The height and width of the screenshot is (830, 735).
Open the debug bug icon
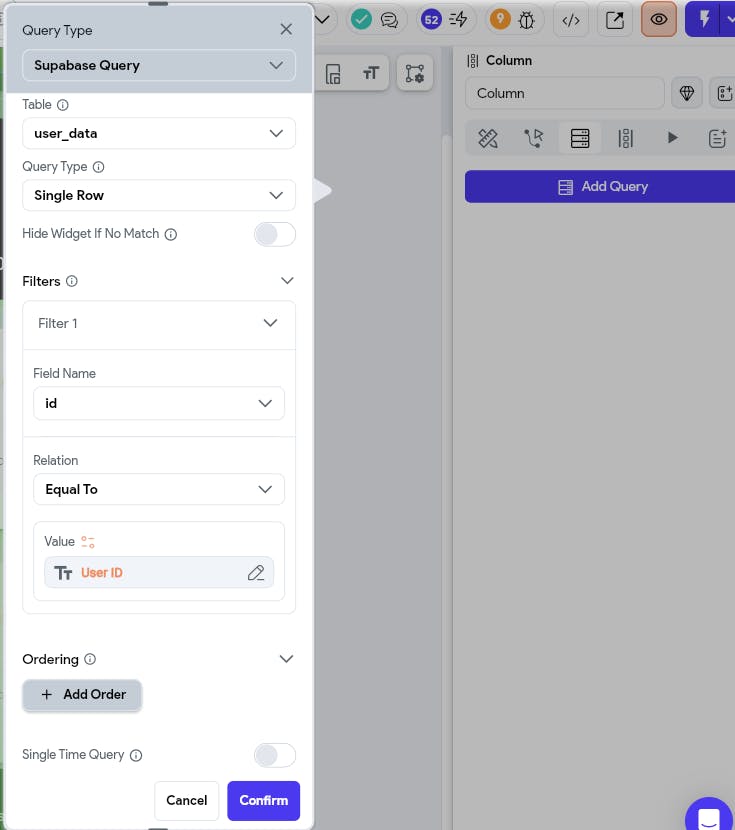[527, 20]
